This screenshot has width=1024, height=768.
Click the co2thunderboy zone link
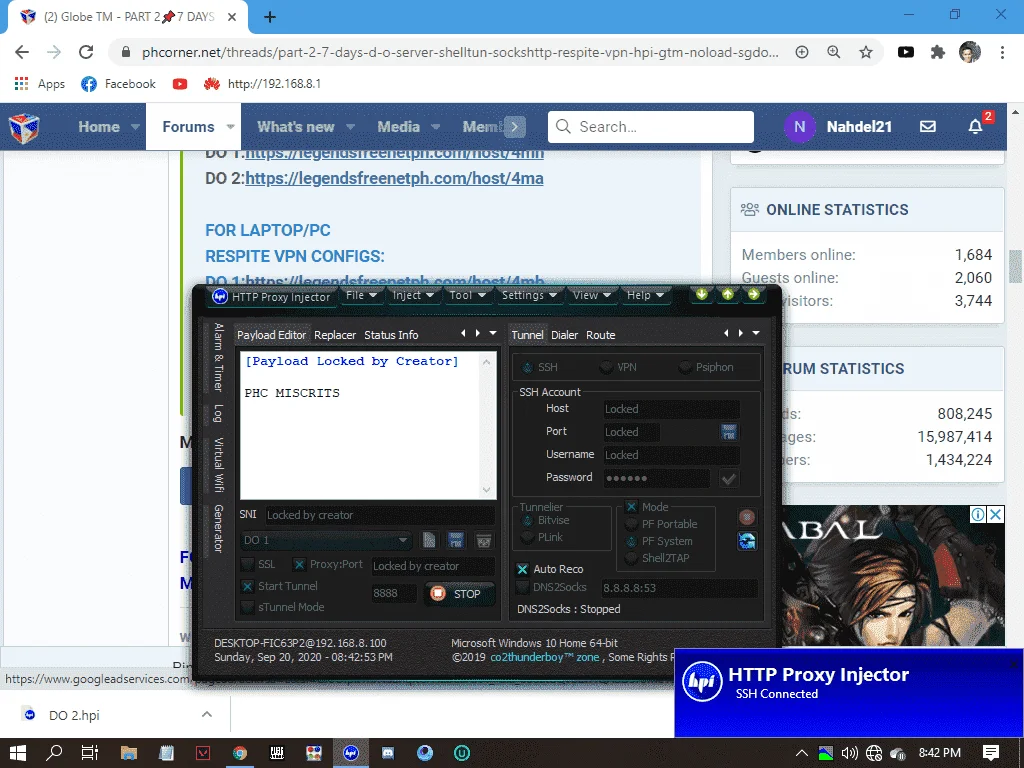pyautogui.click(x=545, y=658)
